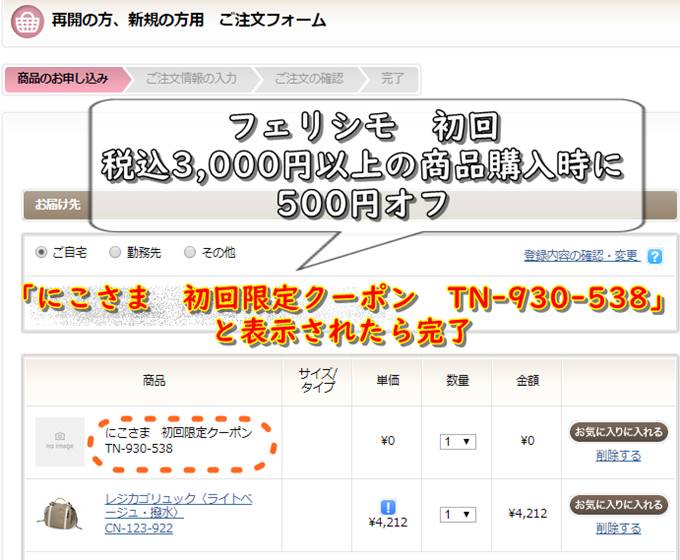Click the レジカゴリュック bag thumbnail
The height and width of the screenshot is (560, 680).
(x=60, y=514)
